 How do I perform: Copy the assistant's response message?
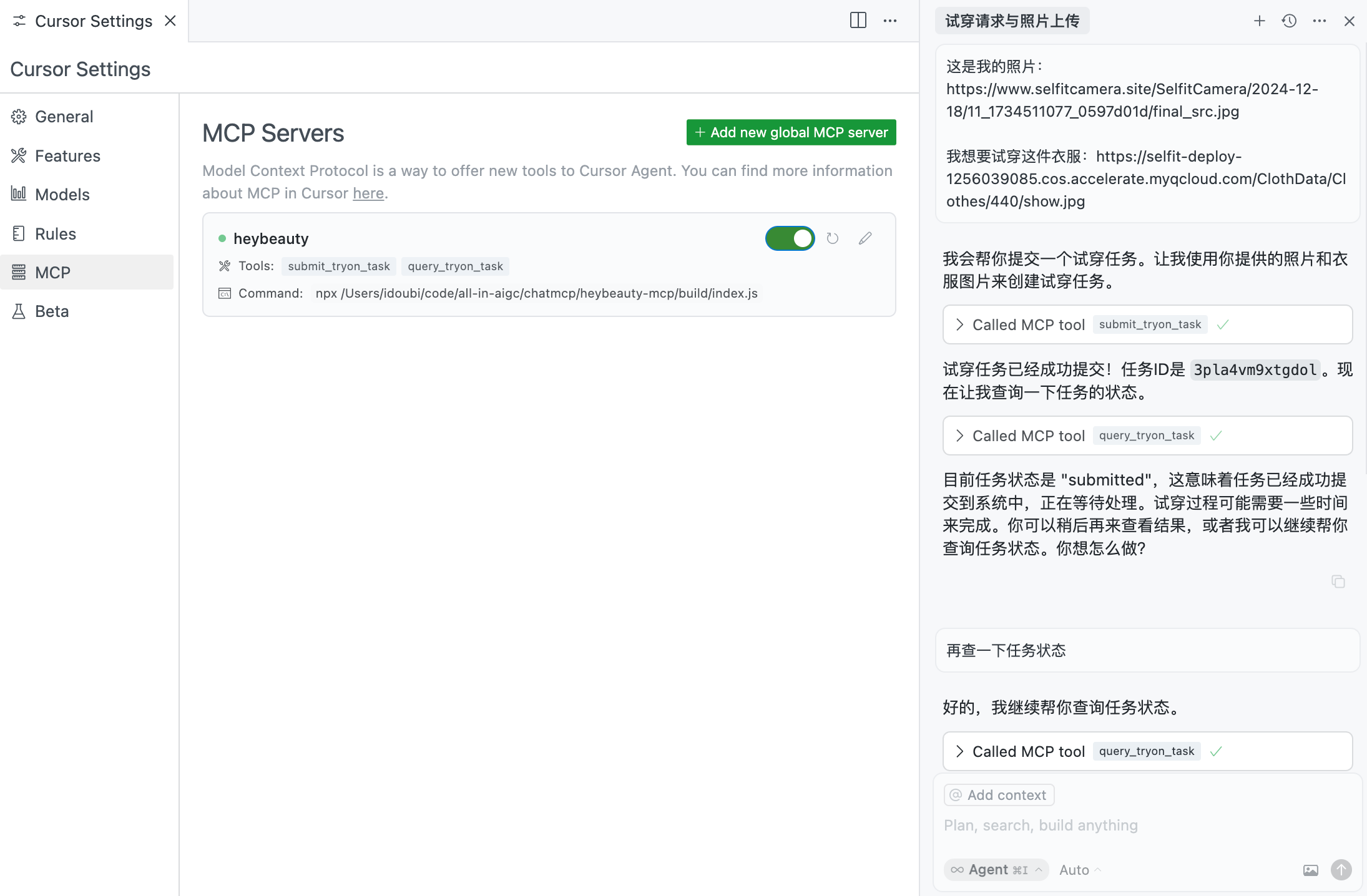click(x=1338, y=582)
